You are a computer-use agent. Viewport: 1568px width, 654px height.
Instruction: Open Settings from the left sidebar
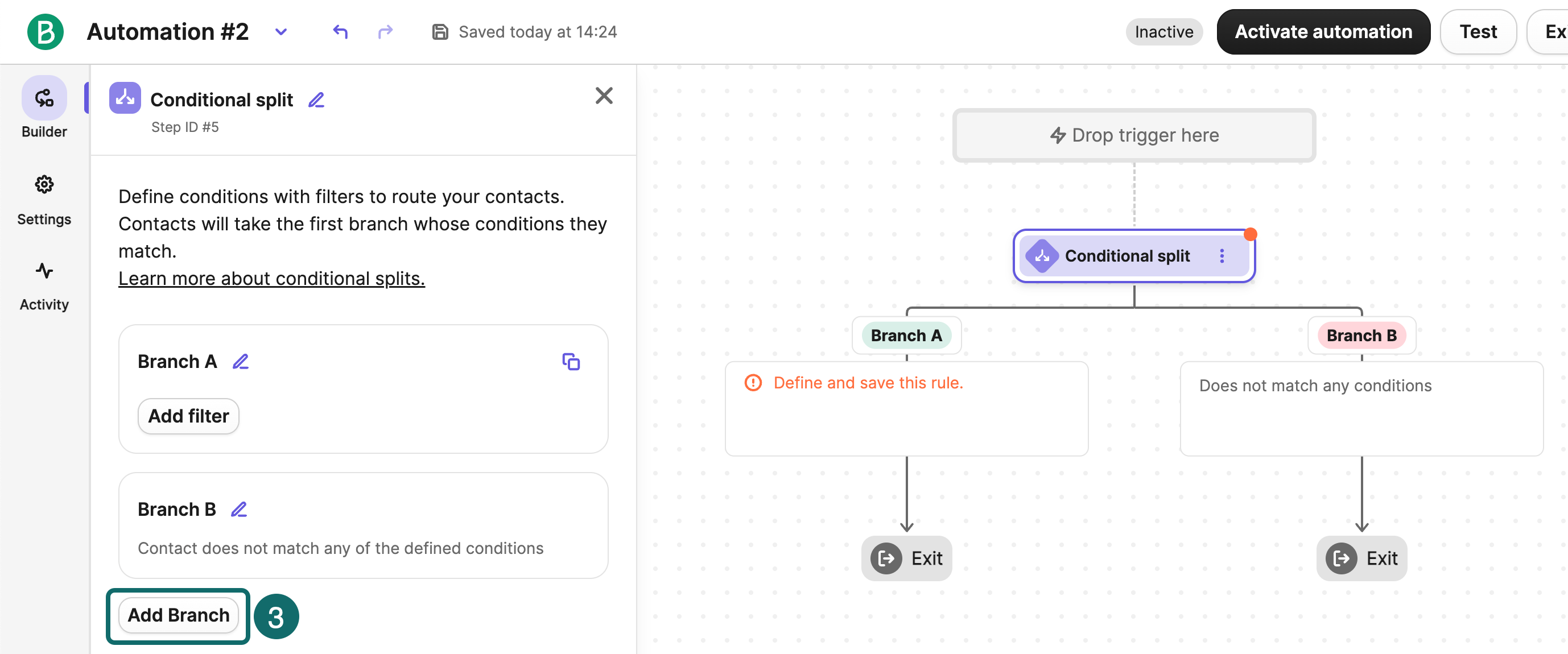coord(43,184)
